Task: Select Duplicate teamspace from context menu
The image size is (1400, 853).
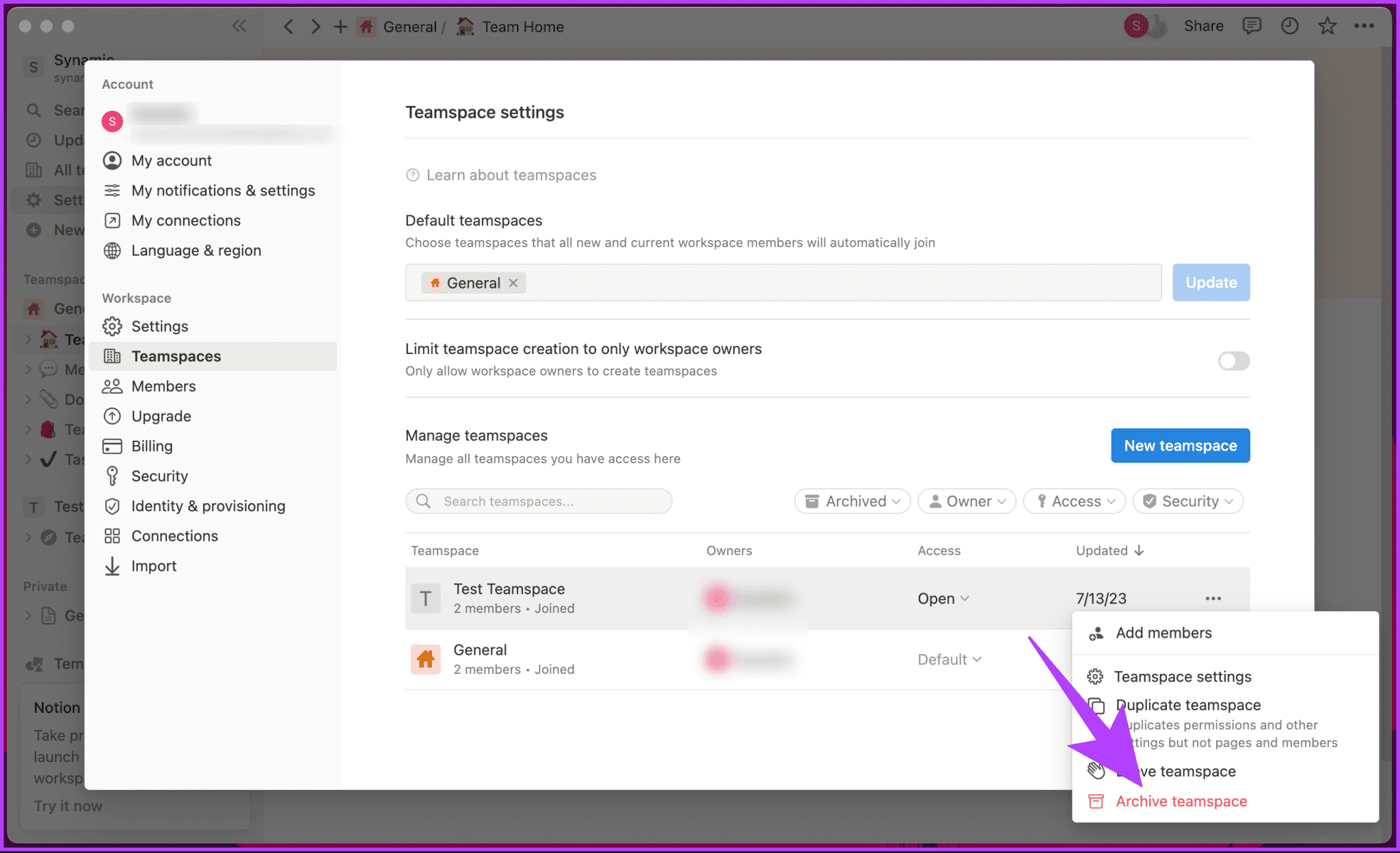Action: [1188, 704]
